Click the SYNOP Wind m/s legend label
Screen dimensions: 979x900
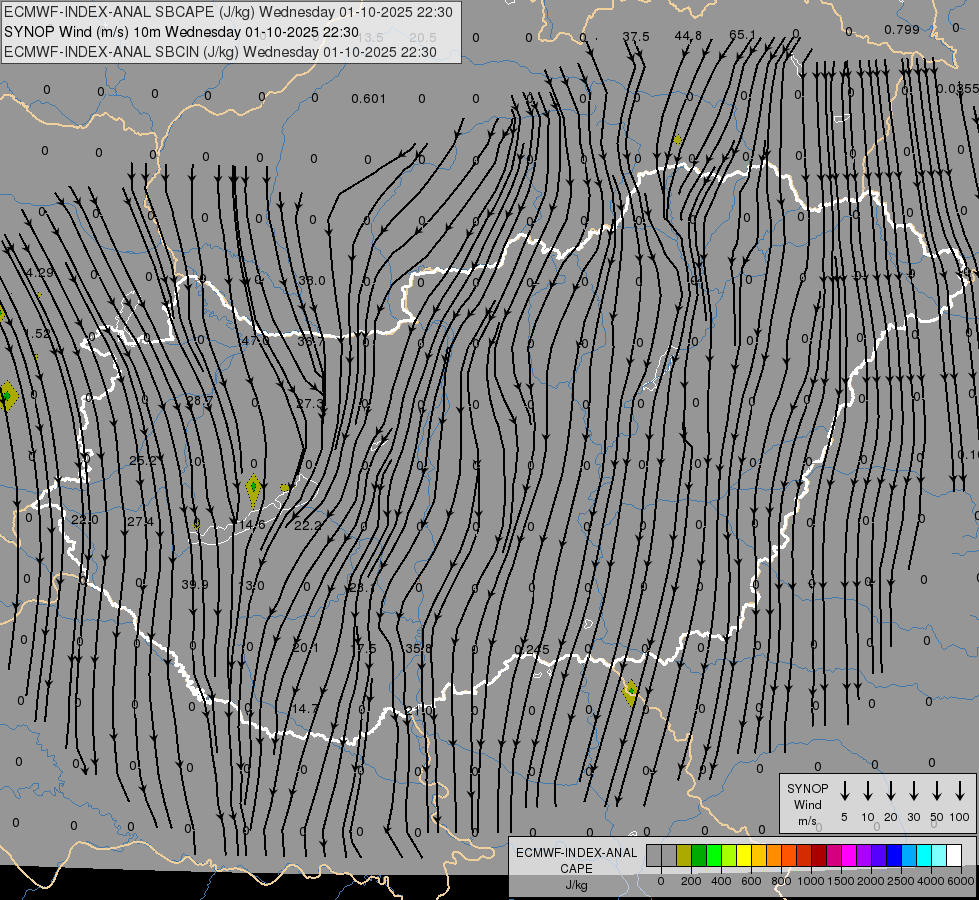coord(808,804)
